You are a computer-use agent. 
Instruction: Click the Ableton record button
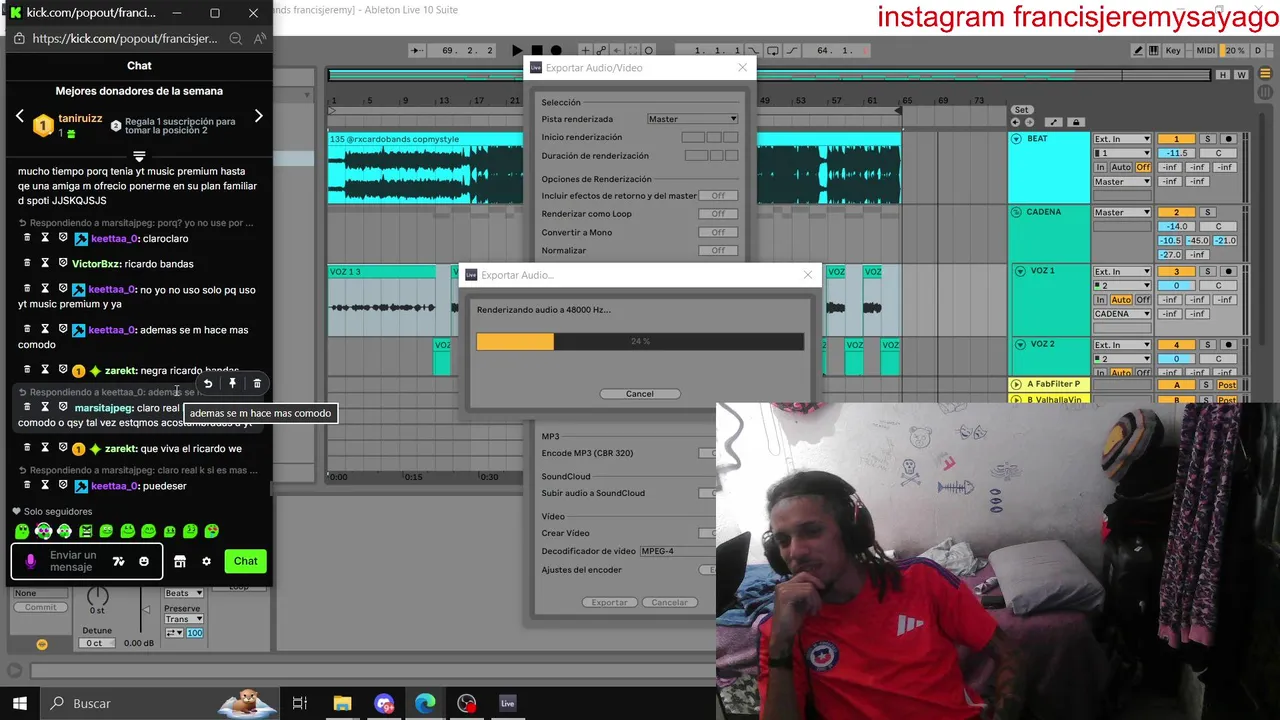[x=556, y=50]
